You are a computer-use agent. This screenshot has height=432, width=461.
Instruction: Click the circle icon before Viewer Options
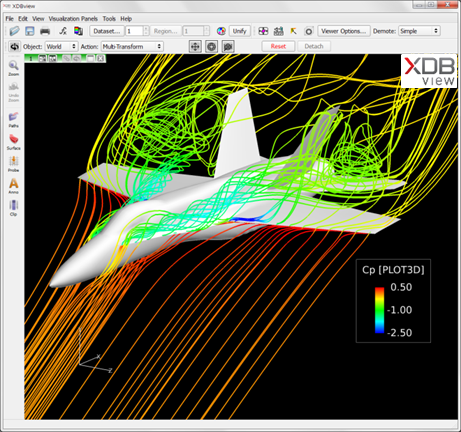coord(309,31)
